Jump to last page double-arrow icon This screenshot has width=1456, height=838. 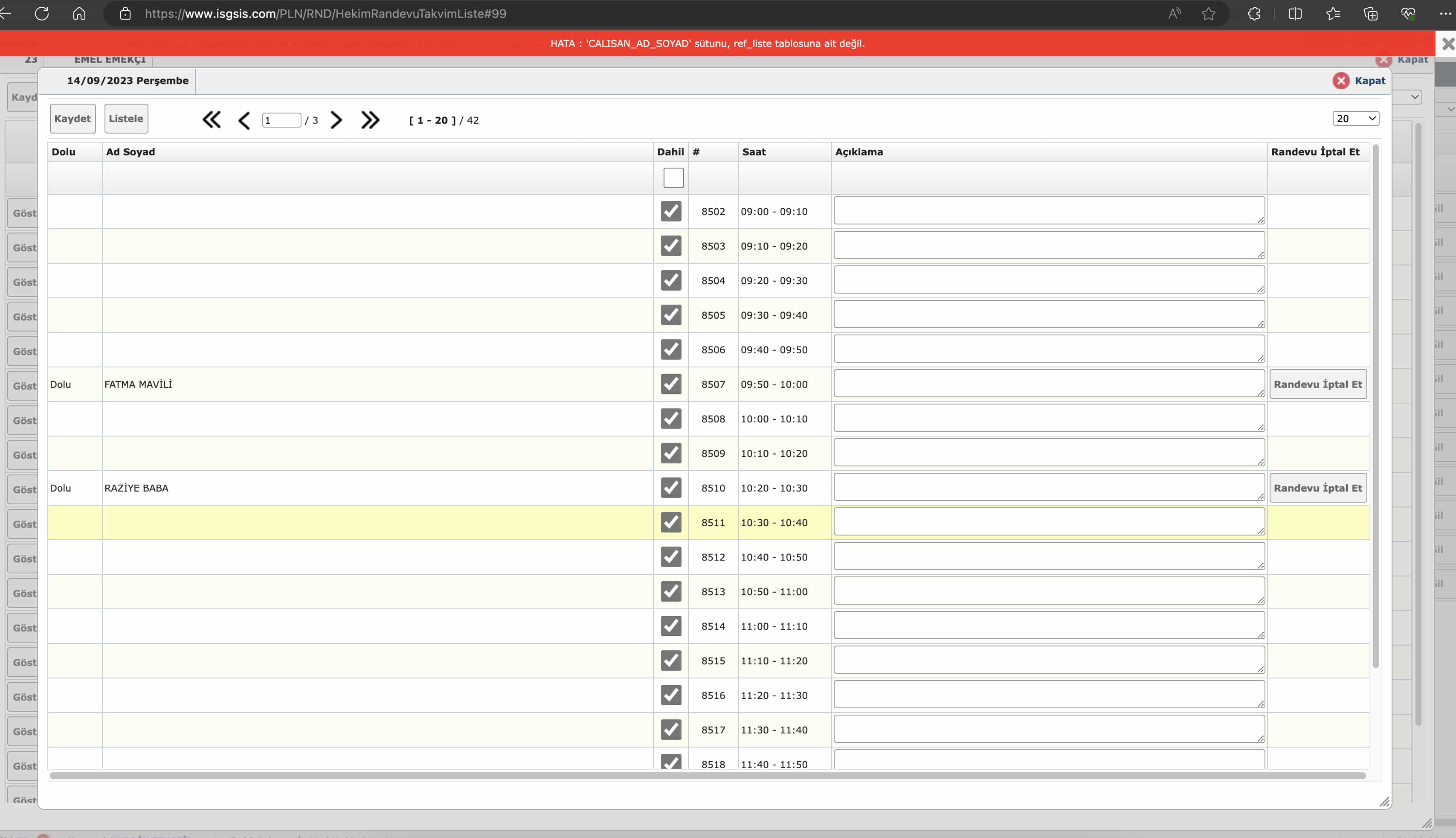click(x=370, y=120)
